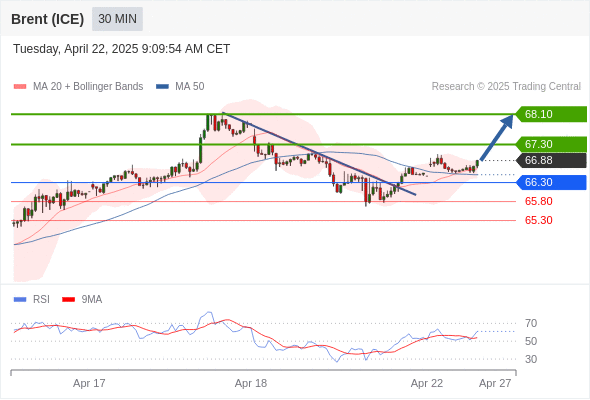Click the 30 MIN timeframe badge
The height and width of the screenshot is (400, 590).
[x=117, y=19]
